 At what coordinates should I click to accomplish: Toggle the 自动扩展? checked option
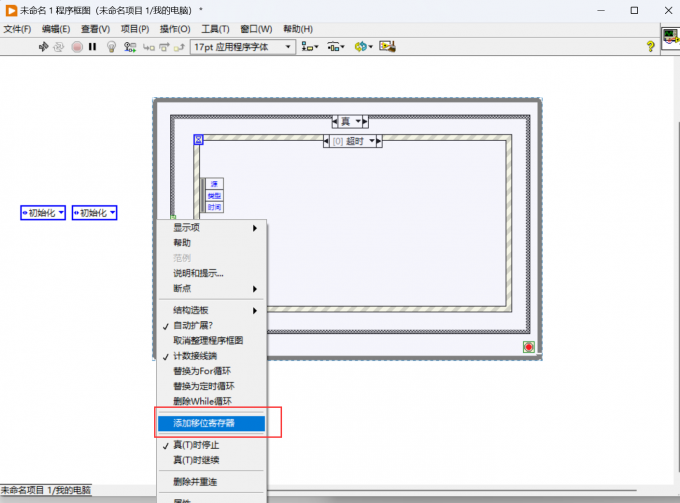tap(212, 325)
